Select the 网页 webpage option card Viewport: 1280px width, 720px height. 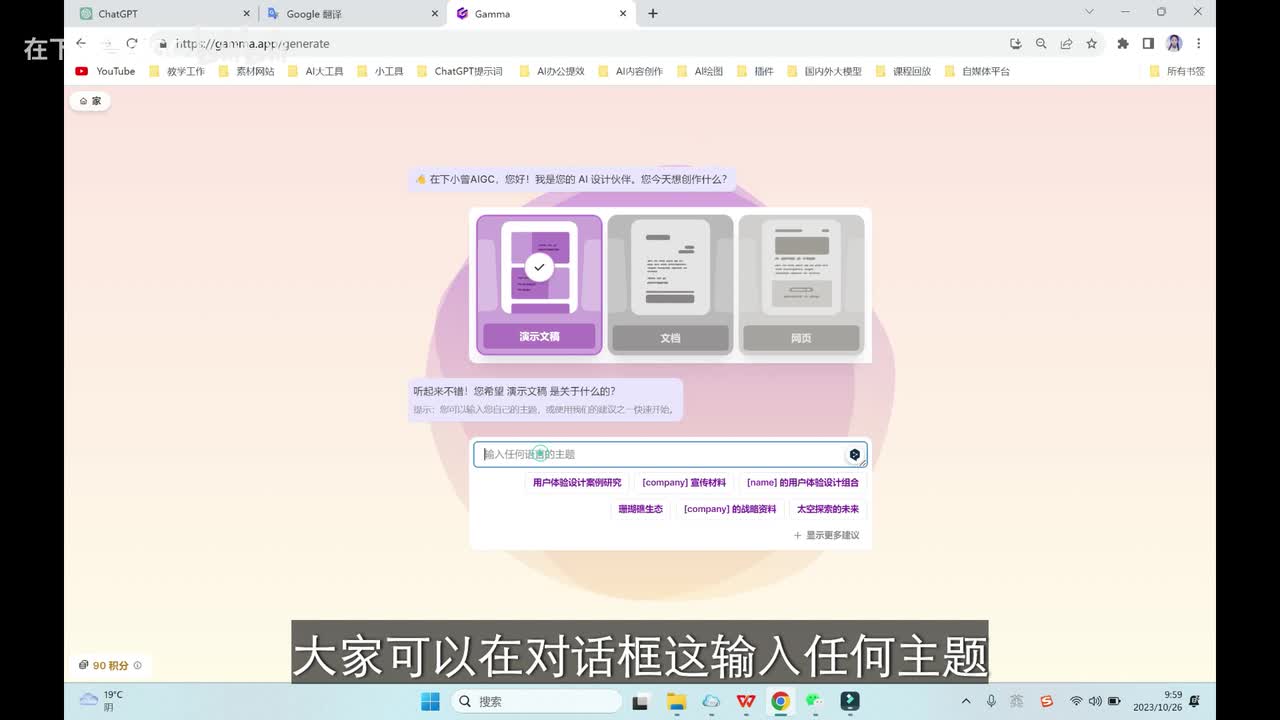pos(801,285)
